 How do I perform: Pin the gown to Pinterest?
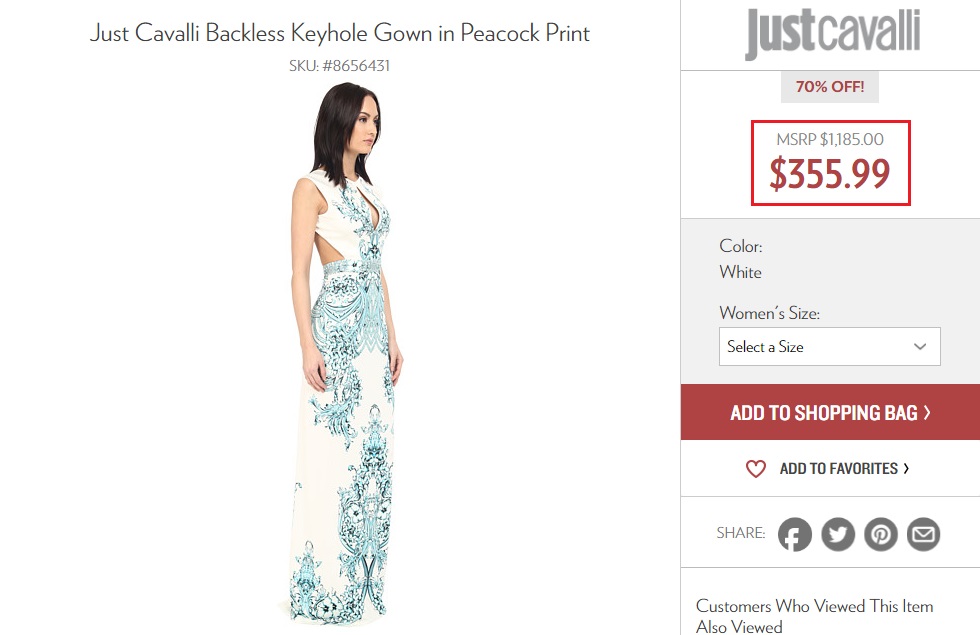coord(881,535)
